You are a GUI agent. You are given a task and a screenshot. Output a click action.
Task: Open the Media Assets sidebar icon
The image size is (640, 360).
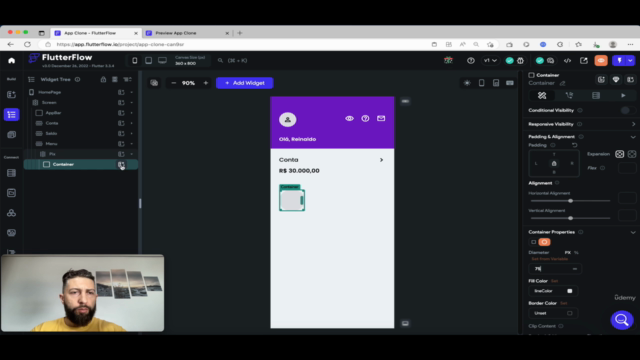pos(11,233)
